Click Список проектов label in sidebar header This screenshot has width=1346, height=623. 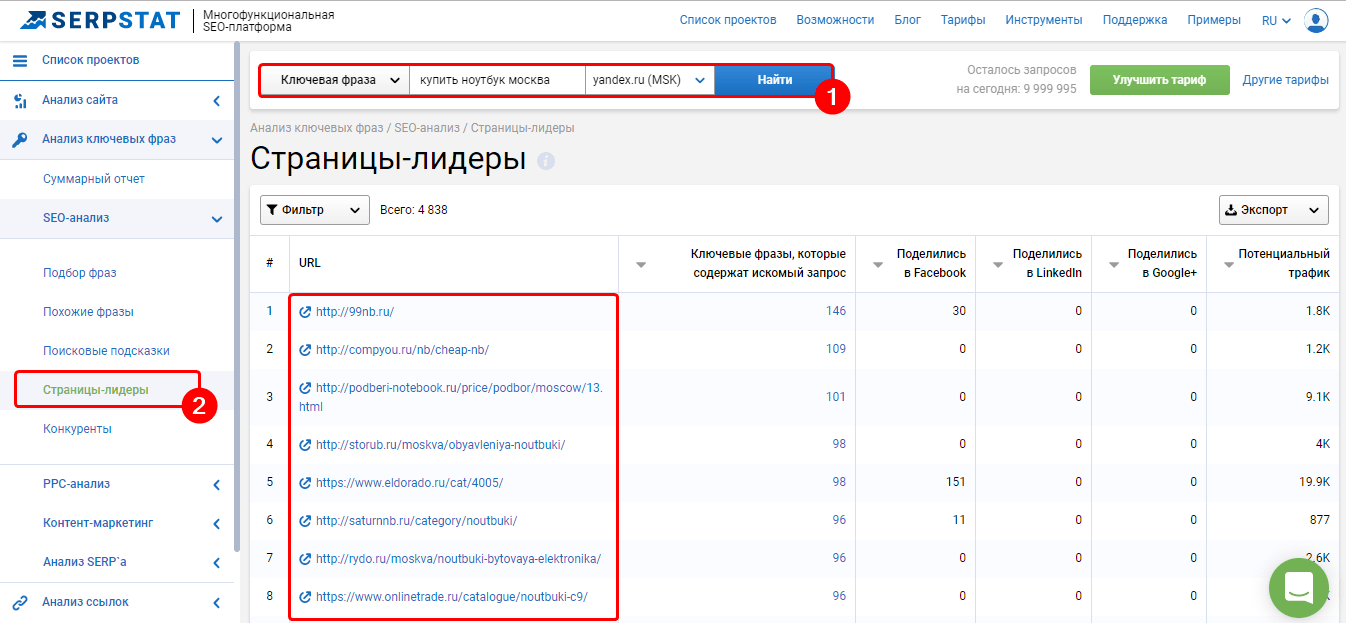(91, 60)
